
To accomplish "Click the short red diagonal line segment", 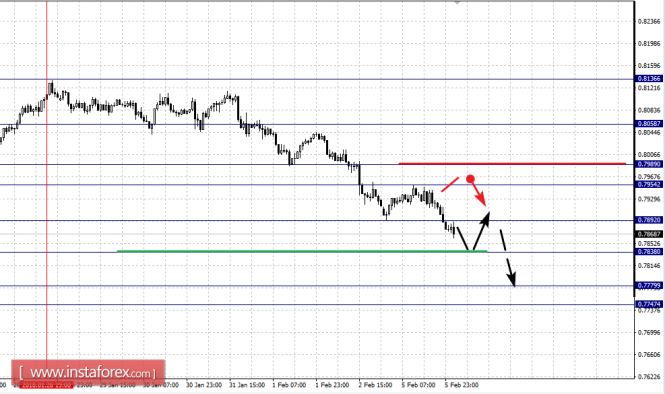I will (450, 184).
